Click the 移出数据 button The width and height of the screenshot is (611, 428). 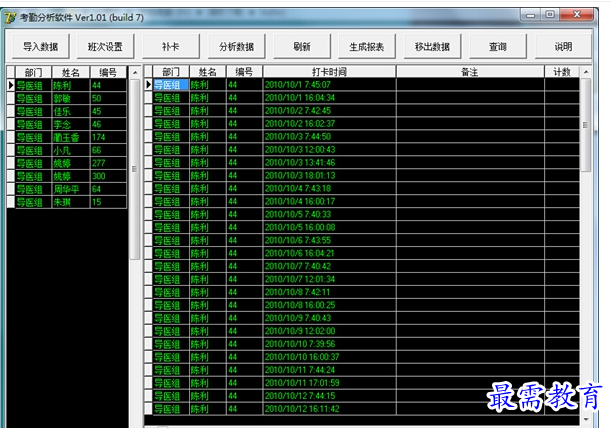tap(432, 47)
